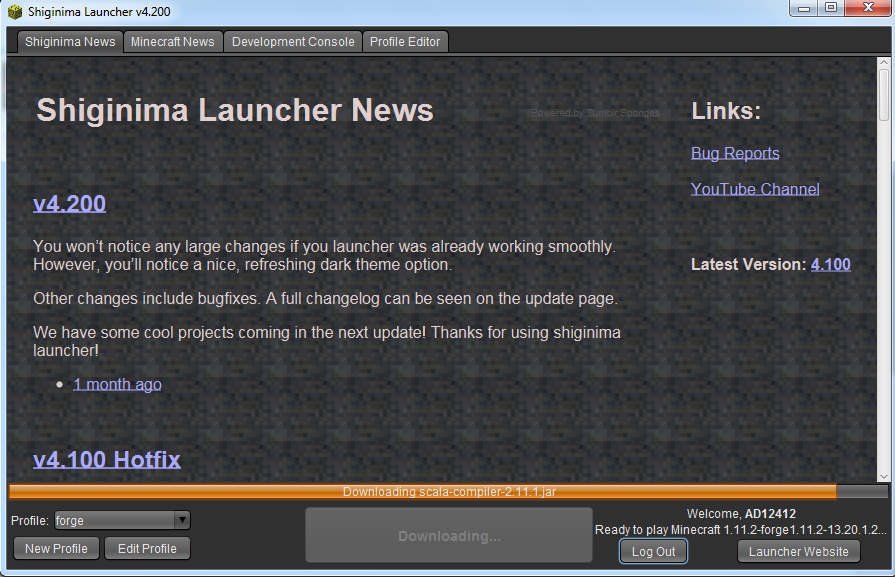The image size is (895, 577).
Task: Open the Bug Reports link
Action: point(735,153)
